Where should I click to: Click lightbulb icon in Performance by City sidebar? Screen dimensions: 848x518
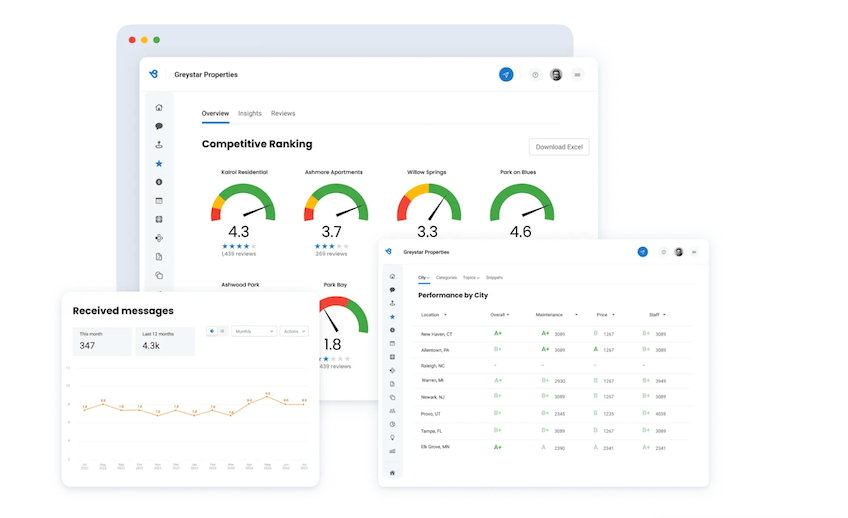point(392,437)
